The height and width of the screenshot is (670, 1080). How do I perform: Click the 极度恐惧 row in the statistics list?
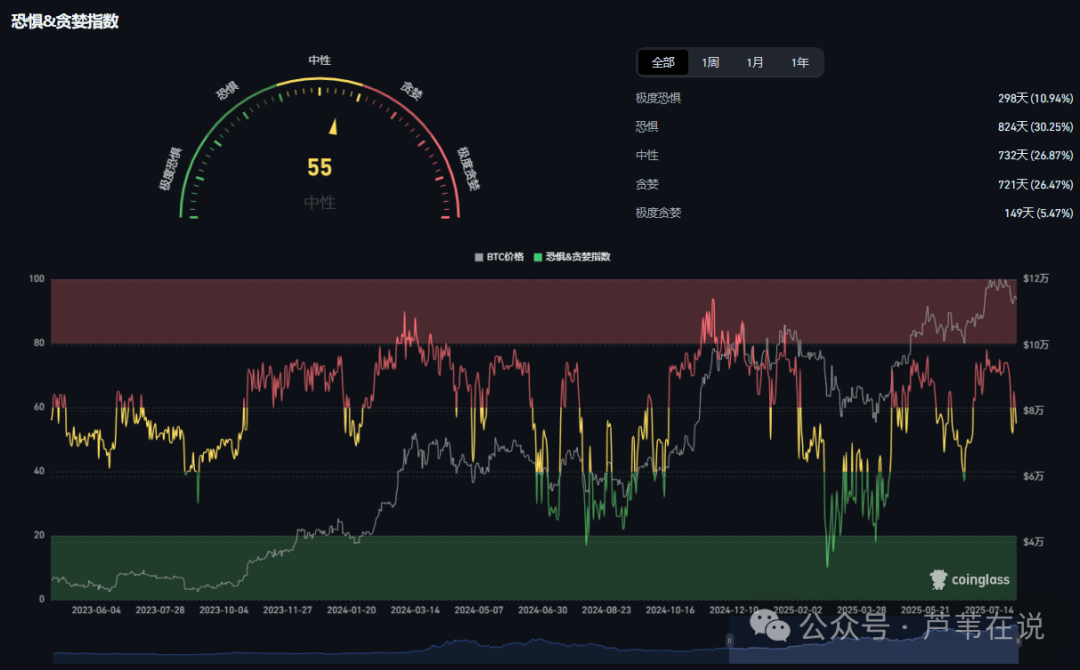point(658,98)
